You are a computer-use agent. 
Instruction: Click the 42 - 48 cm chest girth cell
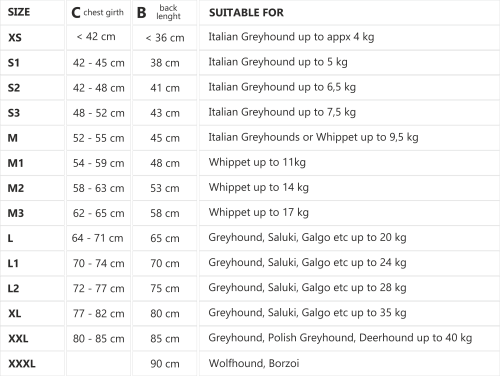click(x=99, y=88)
